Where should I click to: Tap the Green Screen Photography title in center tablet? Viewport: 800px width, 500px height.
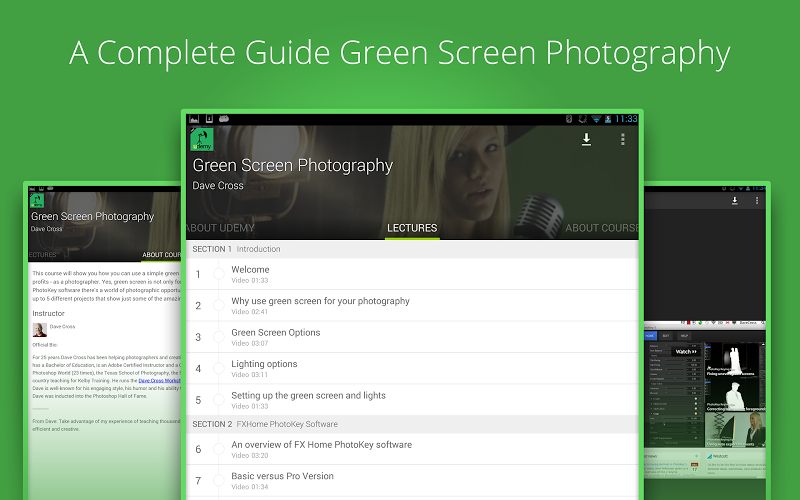coord(292,166)
